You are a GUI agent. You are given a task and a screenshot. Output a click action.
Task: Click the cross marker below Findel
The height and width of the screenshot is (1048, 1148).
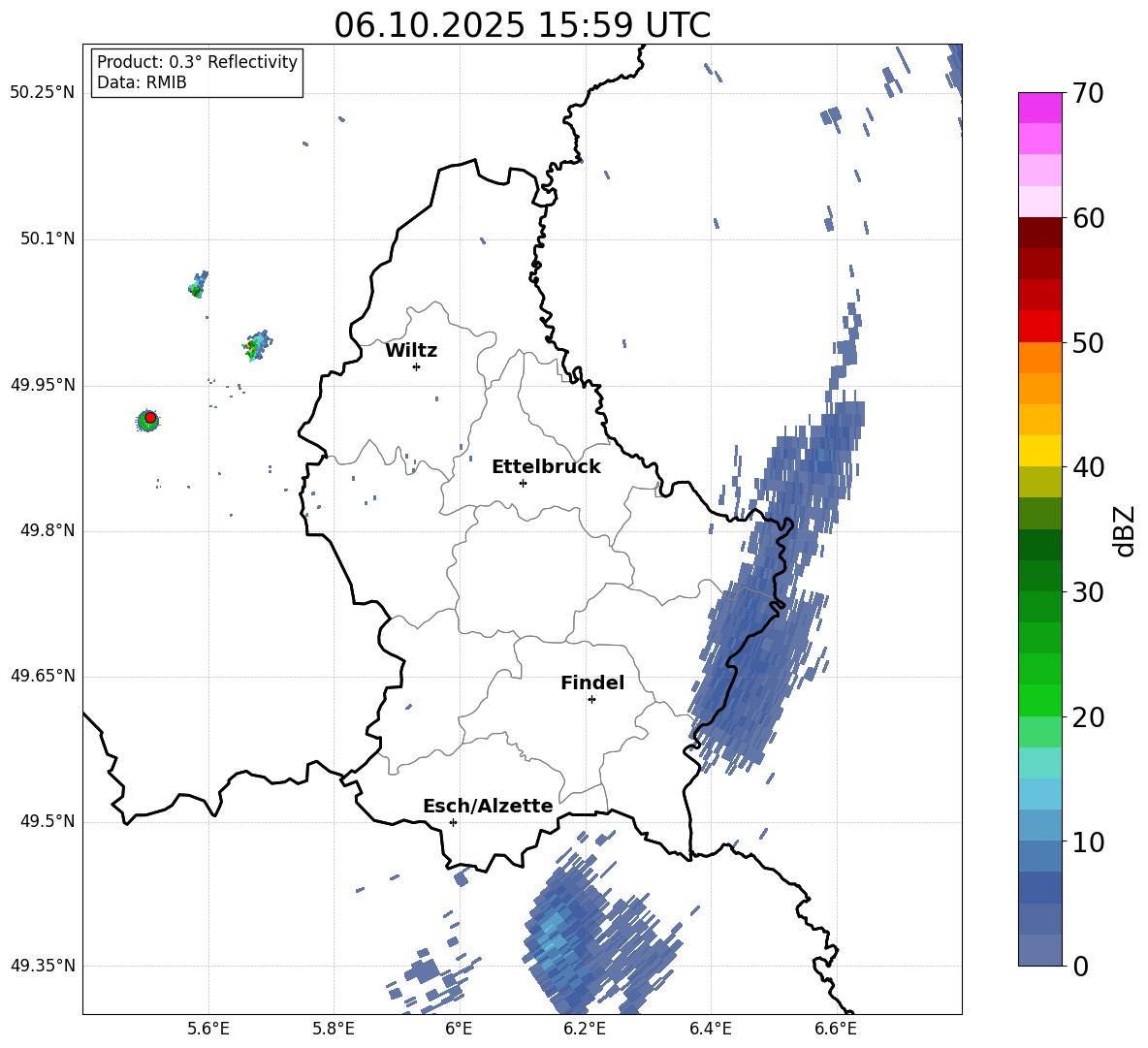tap(591, 700)
